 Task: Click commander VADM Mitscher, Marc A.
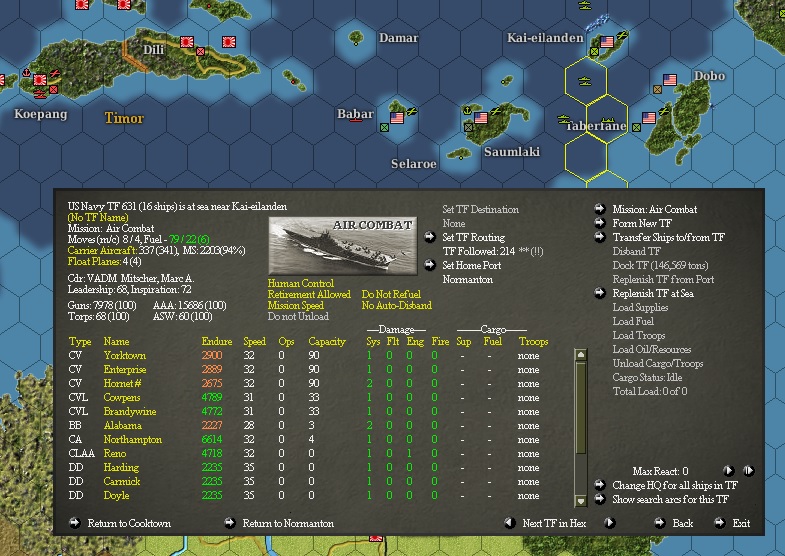click(x=131, y=278)
